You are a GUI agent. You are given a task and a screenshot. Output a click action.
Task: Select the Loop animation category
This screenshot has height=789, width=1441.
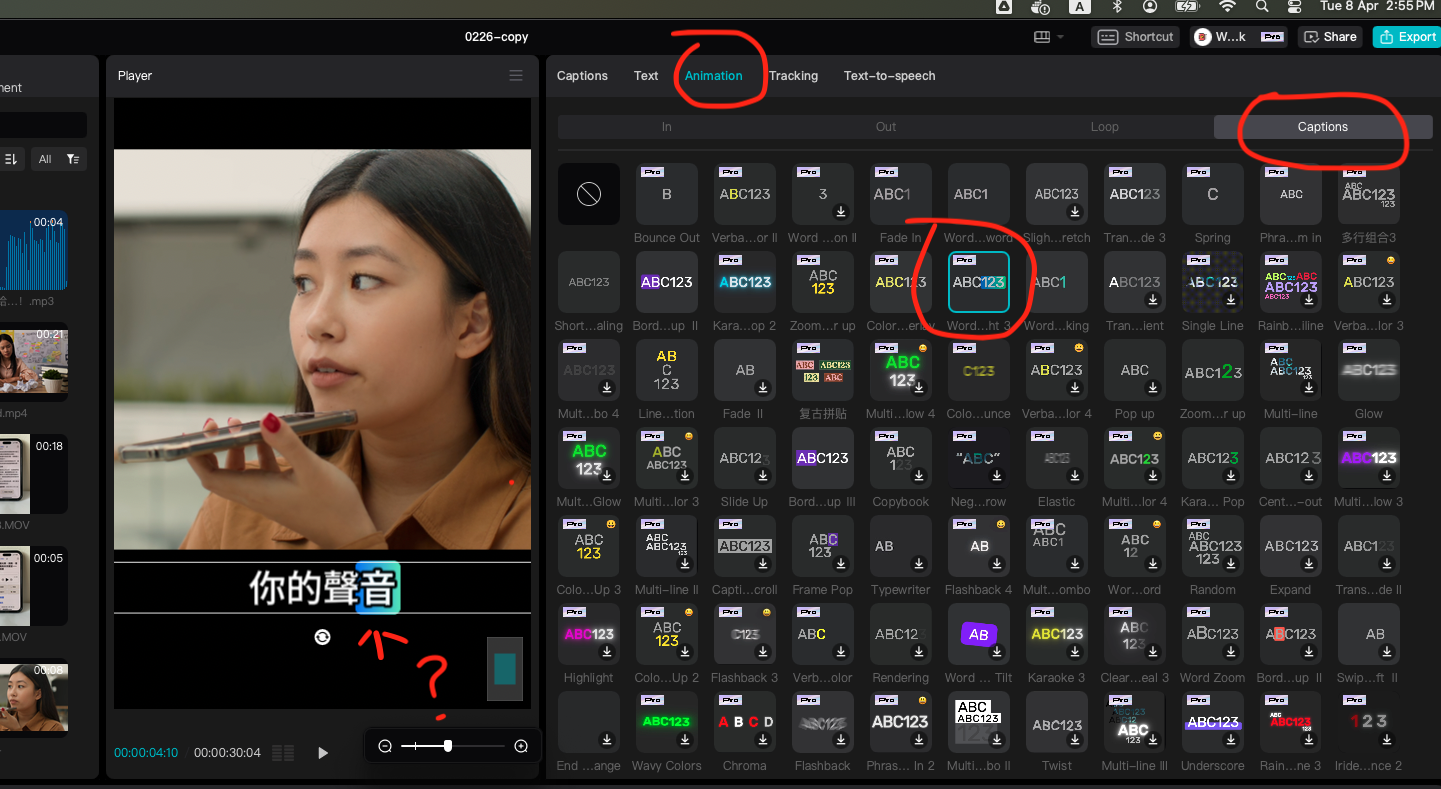point(1104,127)
